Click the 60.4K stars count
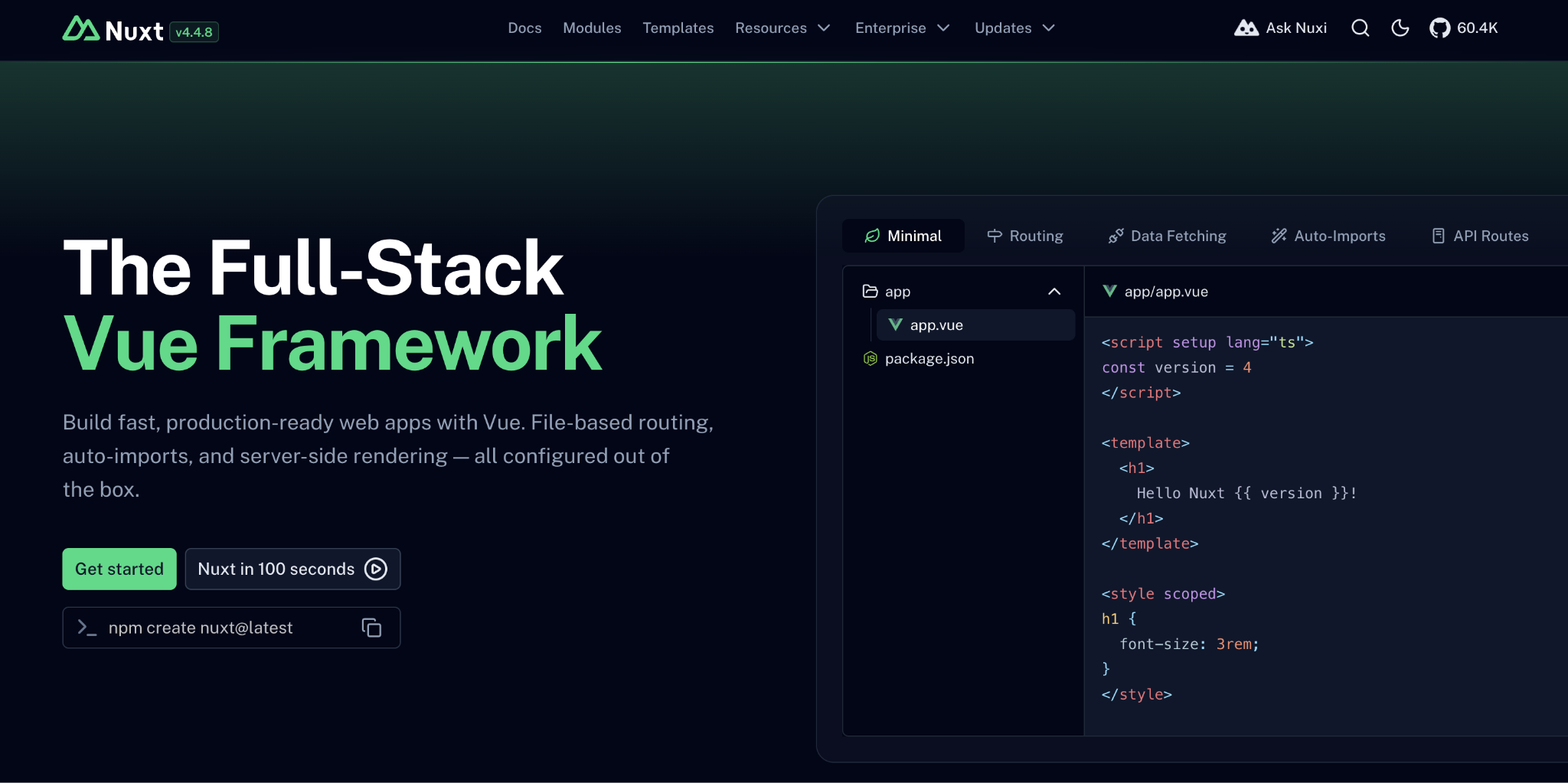 coord(1478,28)
